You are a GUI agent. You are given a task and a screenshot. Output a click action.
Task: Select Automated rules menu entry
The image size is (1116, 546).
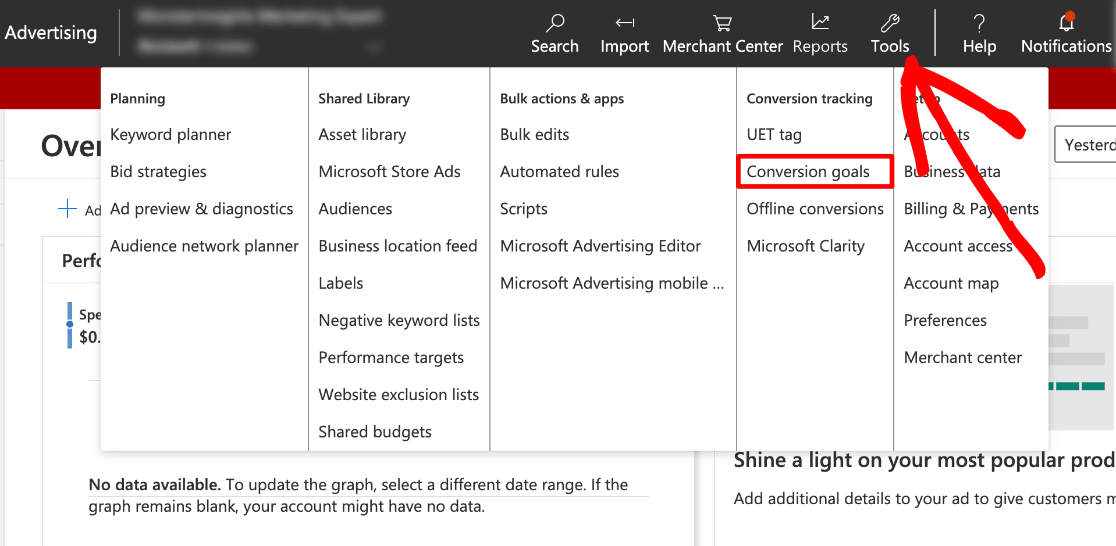559,172
